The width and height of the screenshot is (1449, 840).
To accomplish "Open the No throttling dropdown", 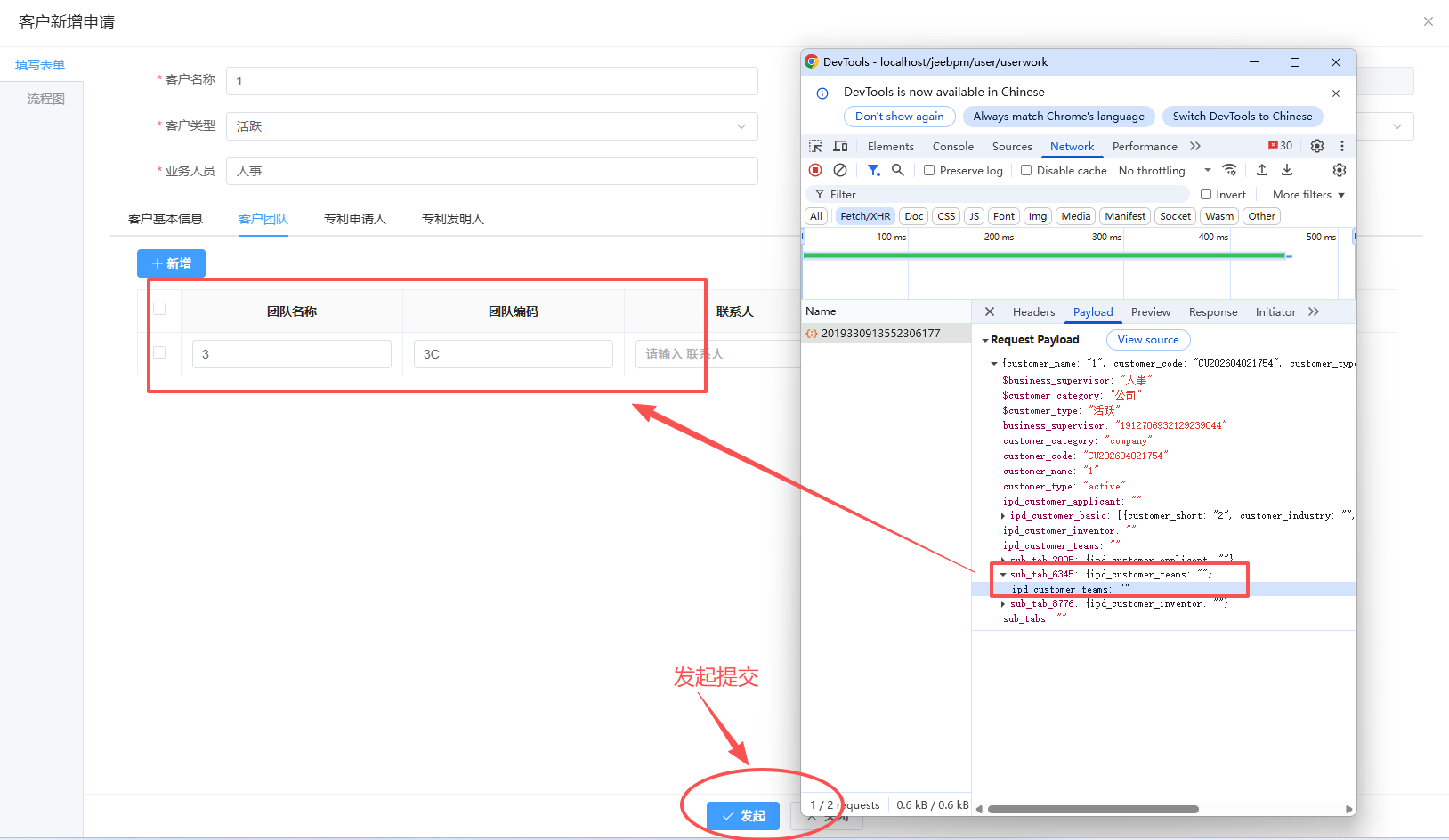I will [1164, 170].
